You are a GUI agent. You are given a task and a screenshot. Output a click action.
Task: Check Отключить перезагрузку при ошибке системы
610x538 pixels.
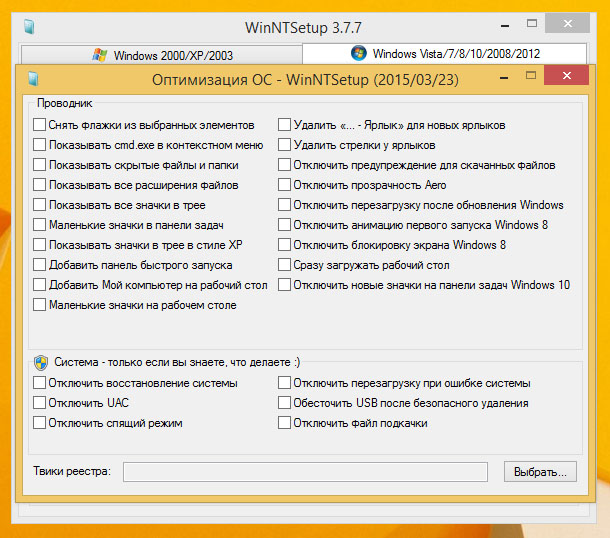point(284,383)
